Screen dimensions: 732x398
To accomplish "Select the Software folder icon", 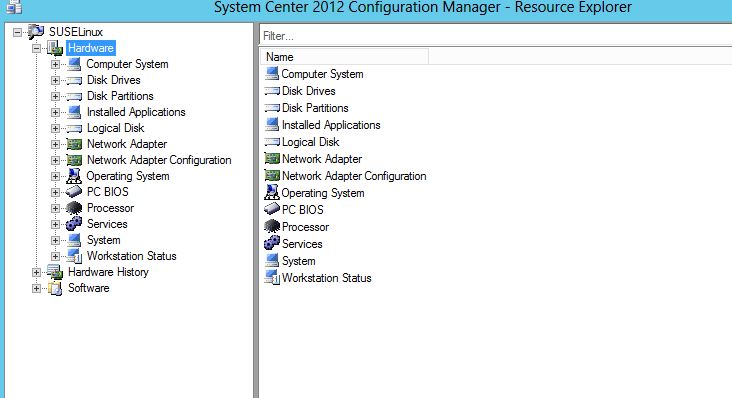I will (x=55, y=288).
